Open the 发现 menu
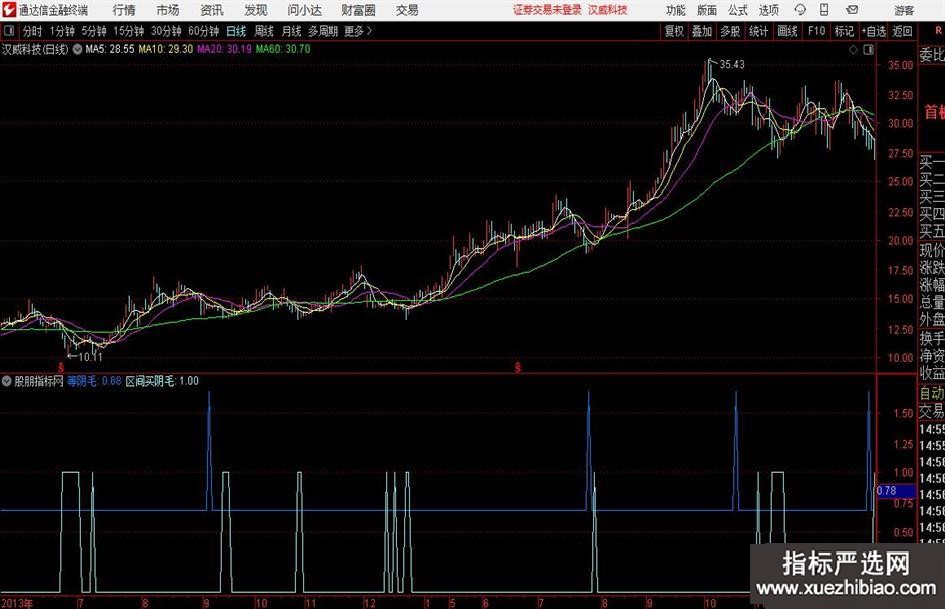The width and height of the screenshot is (945, 609). point(256,10)
